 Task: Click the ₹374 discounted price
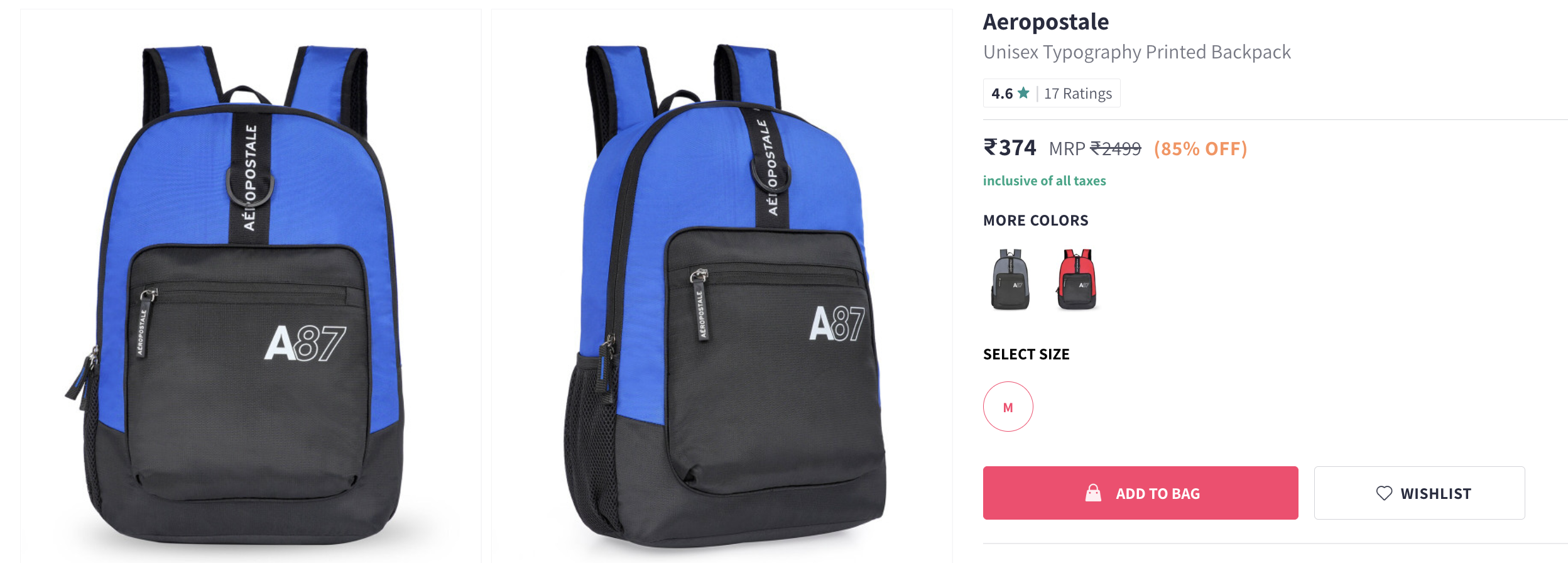(1010, 148)
